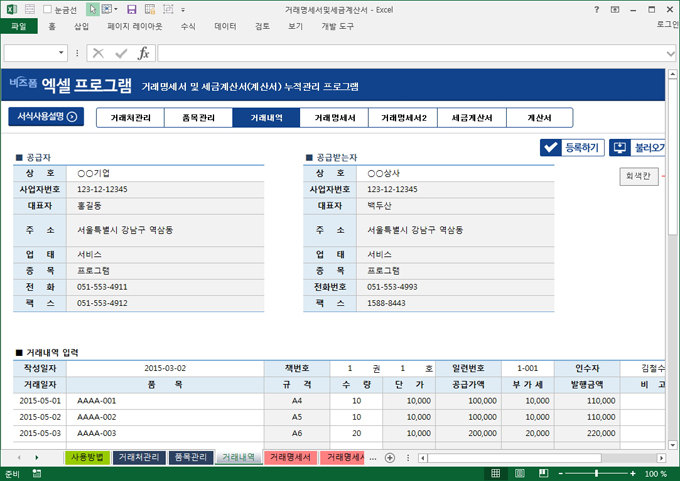680x481 pixels.
Task: Open the 데이터 ribbon tab
Action: pyautogui.click(x=225, y=26)
